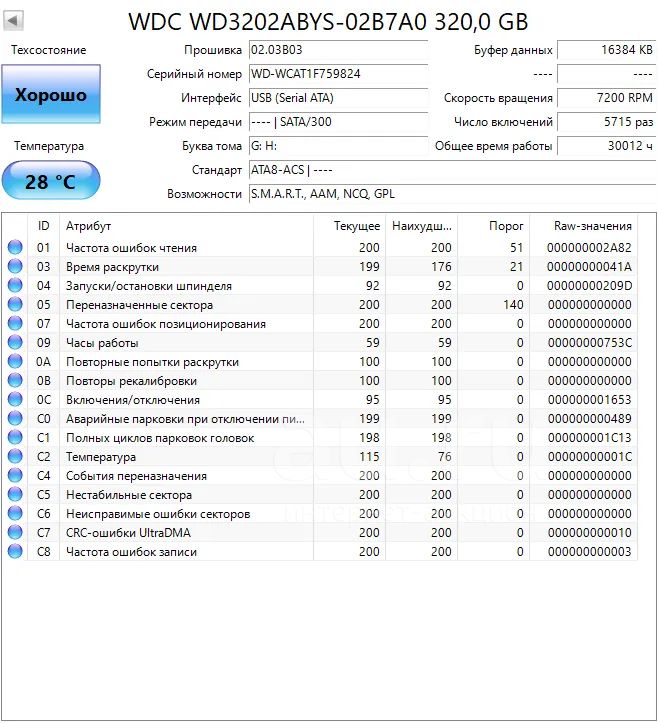Click the Режим передачи field SATA/300
Viewport: 658px width, 723px height.
(x=338, y=122)
